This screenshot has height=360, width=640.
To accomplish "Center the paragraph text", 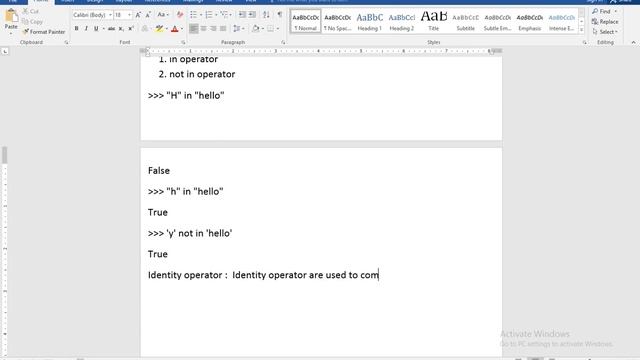I will tap(203, 29).
